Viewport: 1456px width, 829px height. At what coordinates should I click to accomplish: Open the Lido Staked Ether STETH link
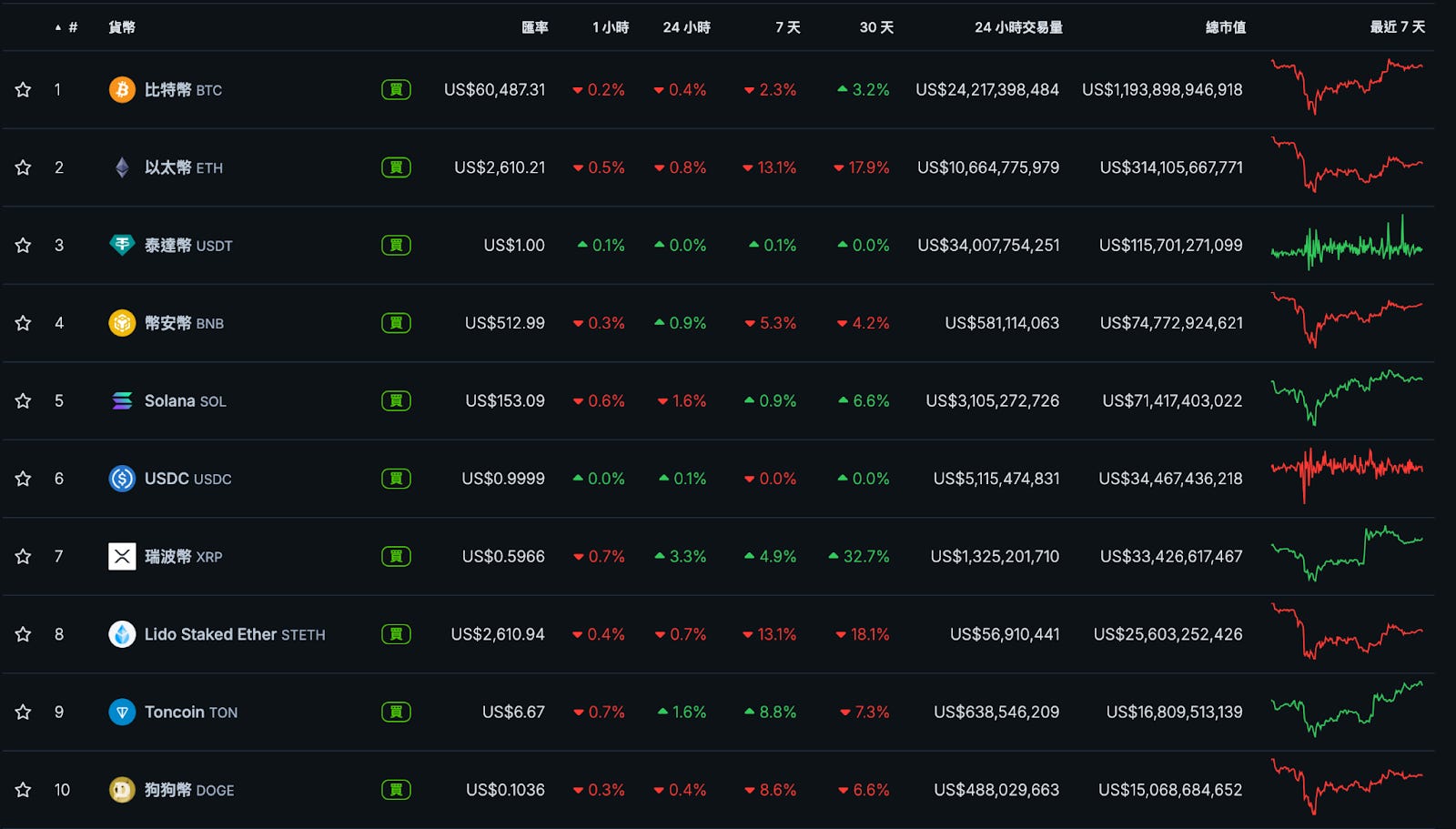[235, 634]
